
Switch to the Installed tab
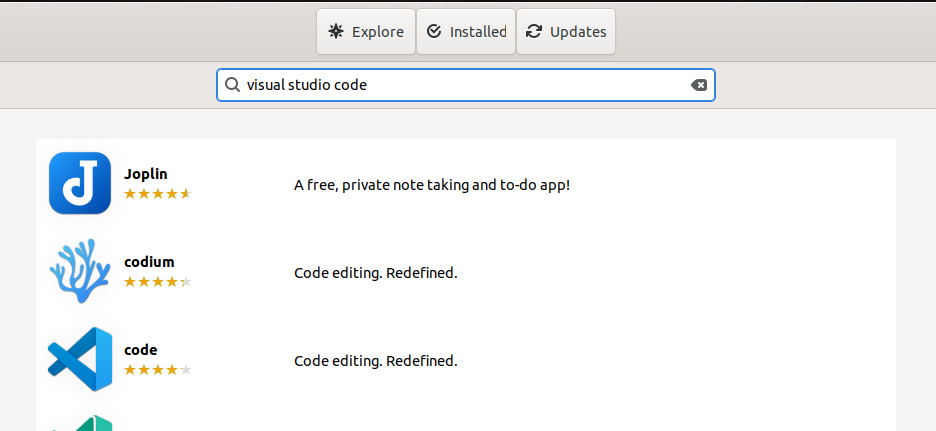466,31
